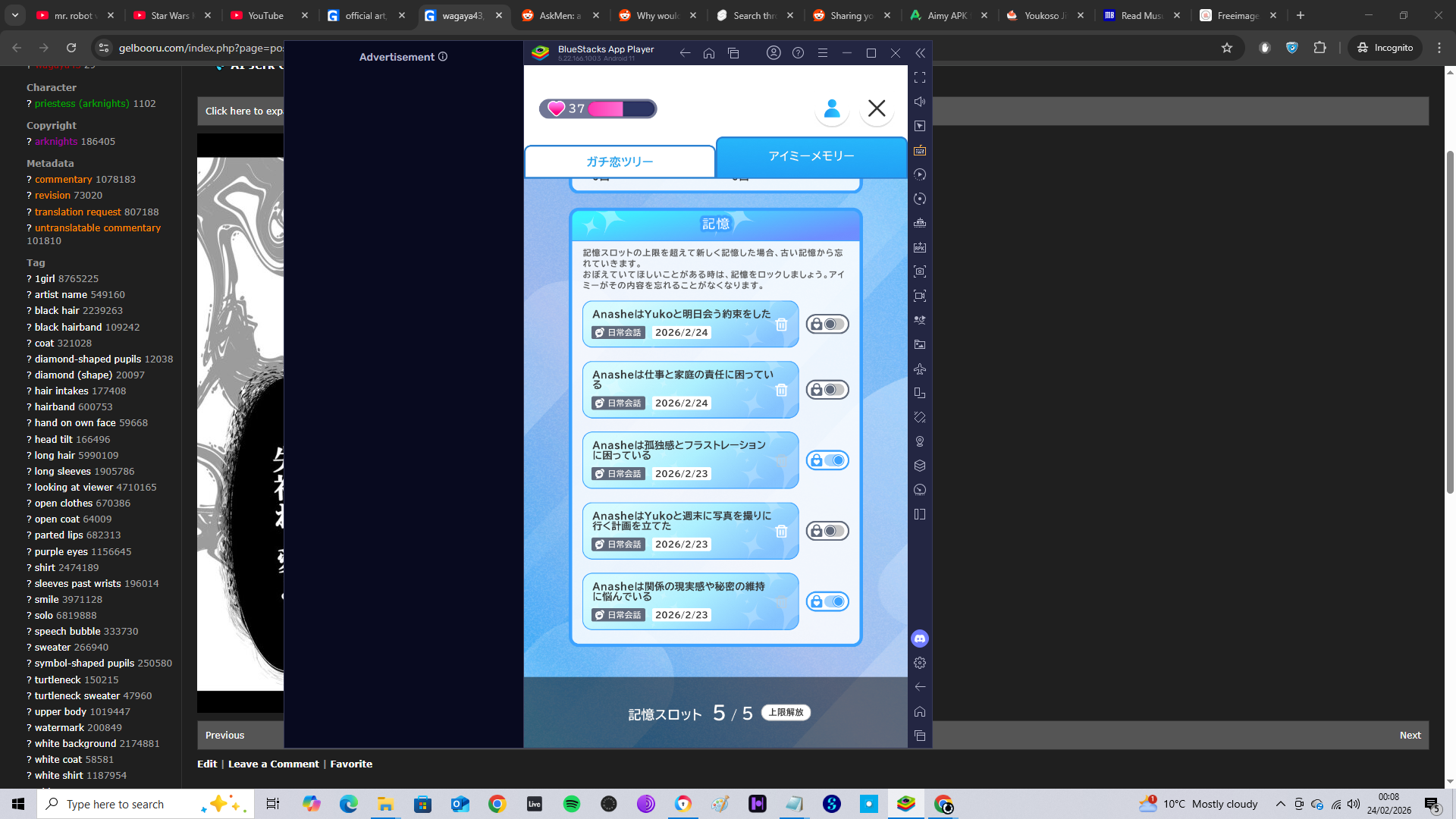Delete the 2026/2/24 Yuko promise memory
This screenshot has height=819, width=1456.
tap(781, 325)
